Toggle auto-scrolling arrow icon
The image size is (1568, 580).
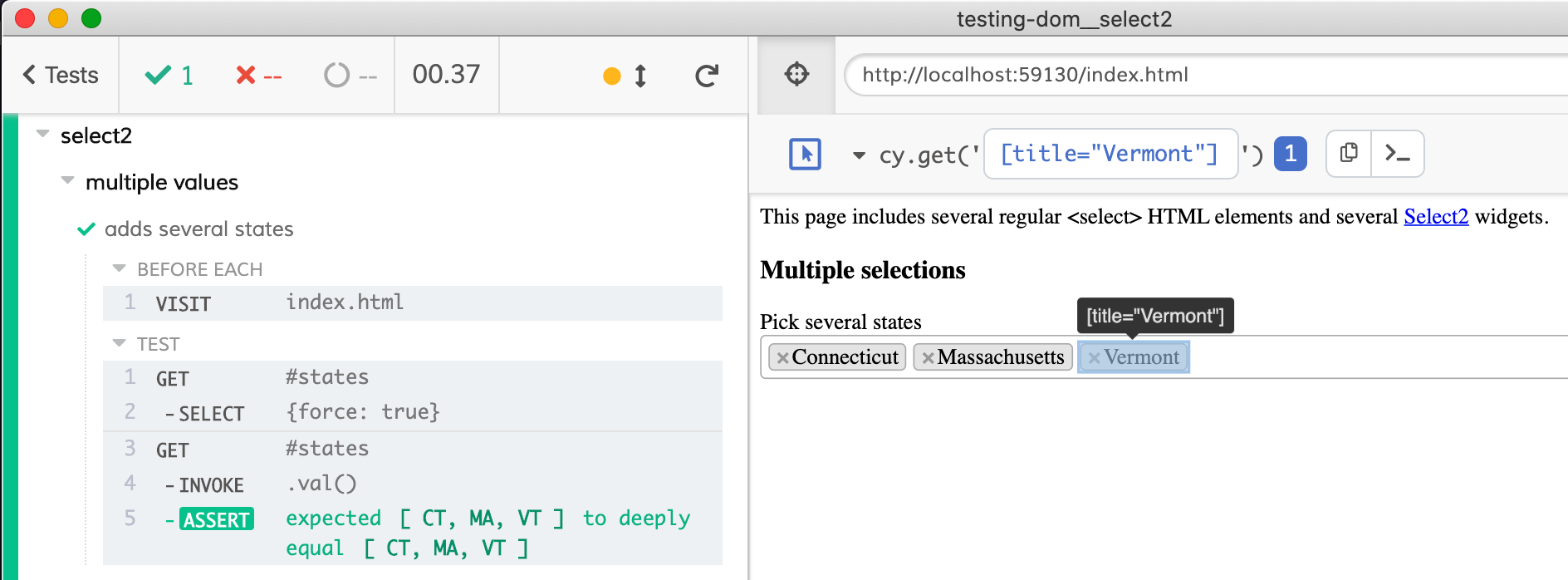pyautogui.click(x=639, y=76)
